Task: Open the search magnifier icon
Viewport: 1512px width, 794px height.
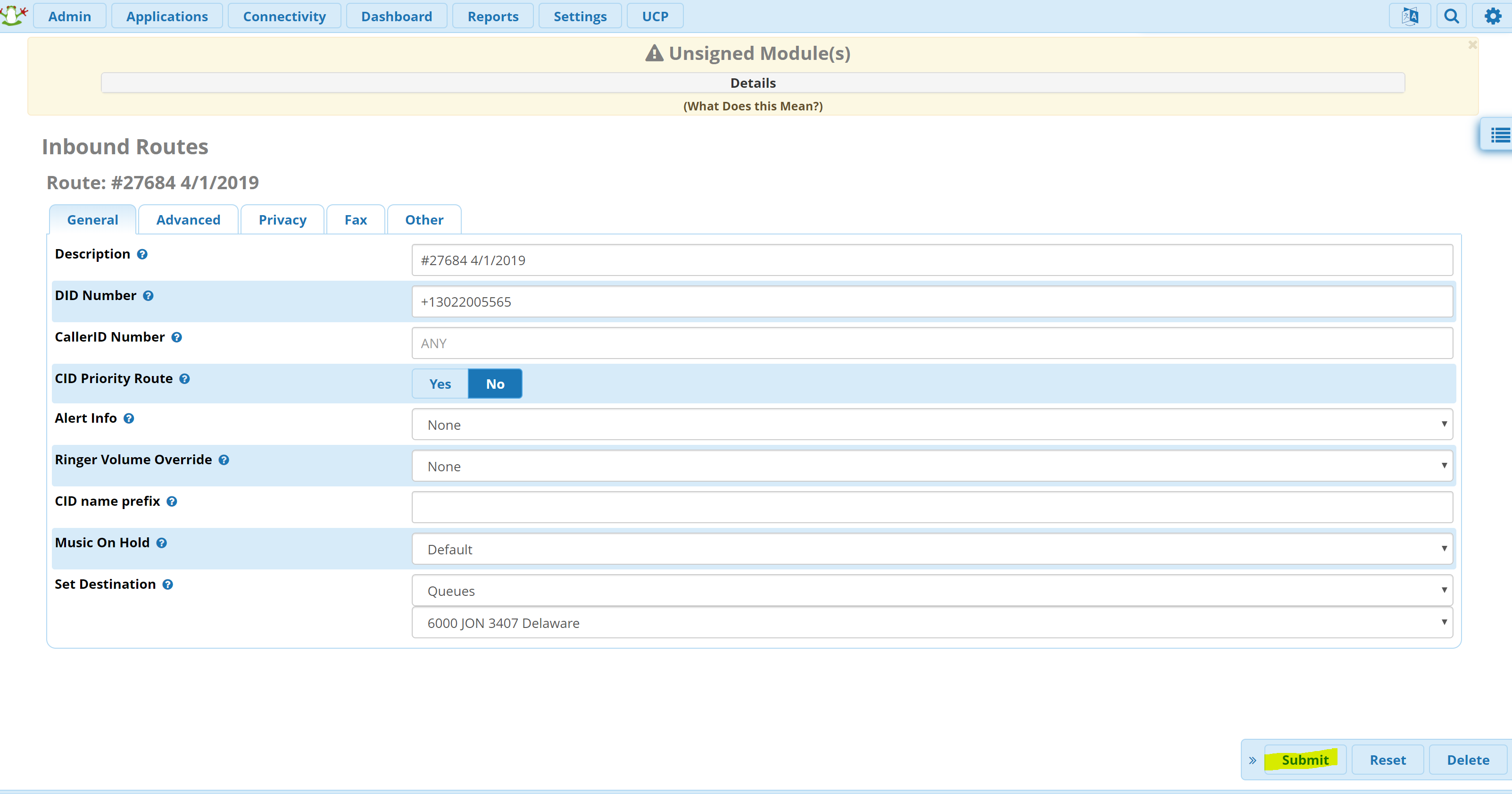Action: [x=1452, y=16]
